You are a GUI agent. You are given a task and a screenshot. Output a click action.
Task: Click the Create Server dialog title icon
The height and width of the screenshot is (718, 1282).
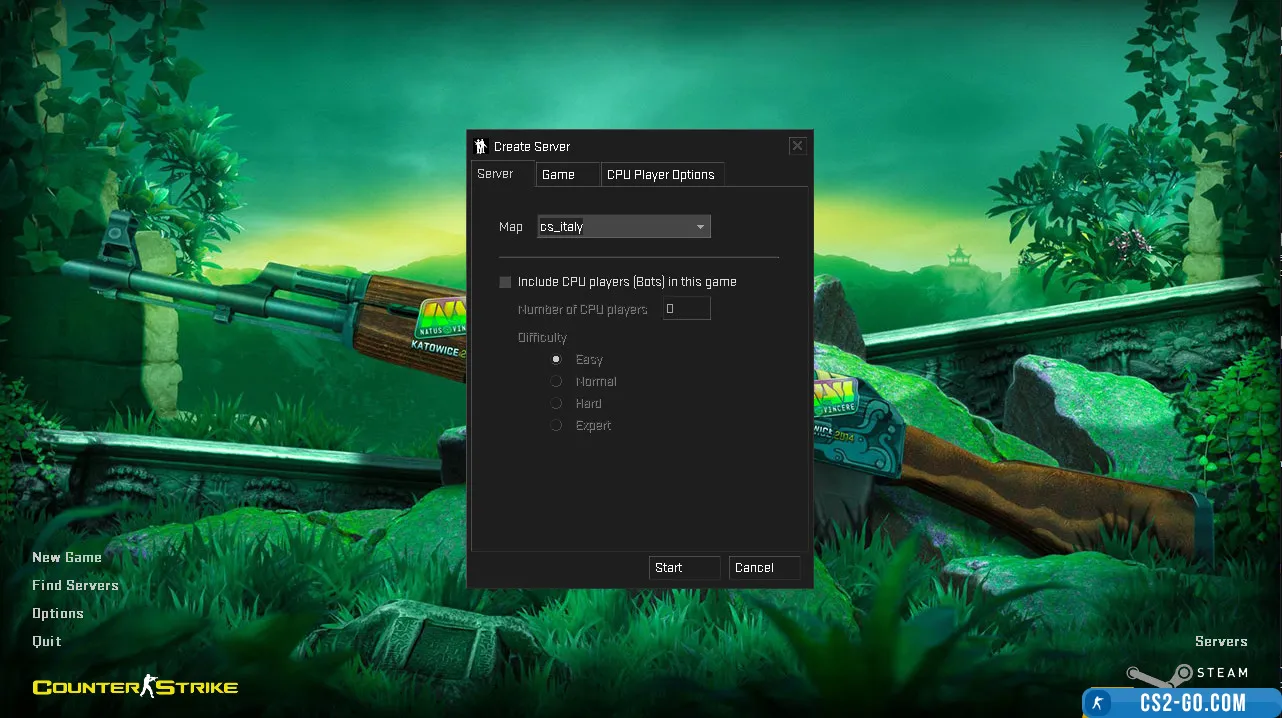[x=481, y=146]
